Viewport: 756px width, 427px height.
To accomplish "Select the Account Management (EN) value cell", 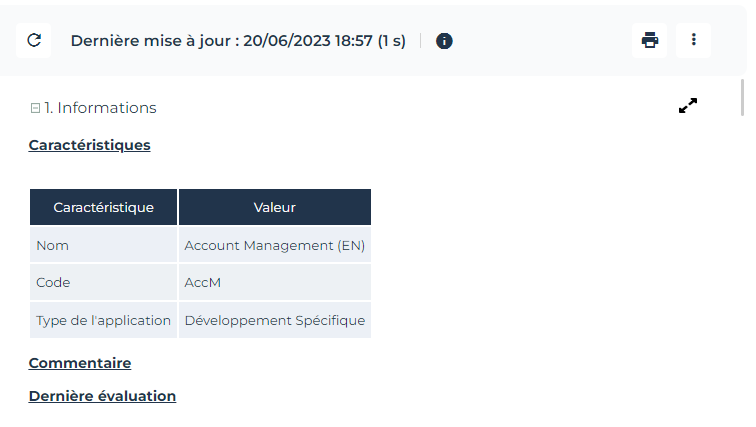I will pyautogui.click(x=275, y=245).
